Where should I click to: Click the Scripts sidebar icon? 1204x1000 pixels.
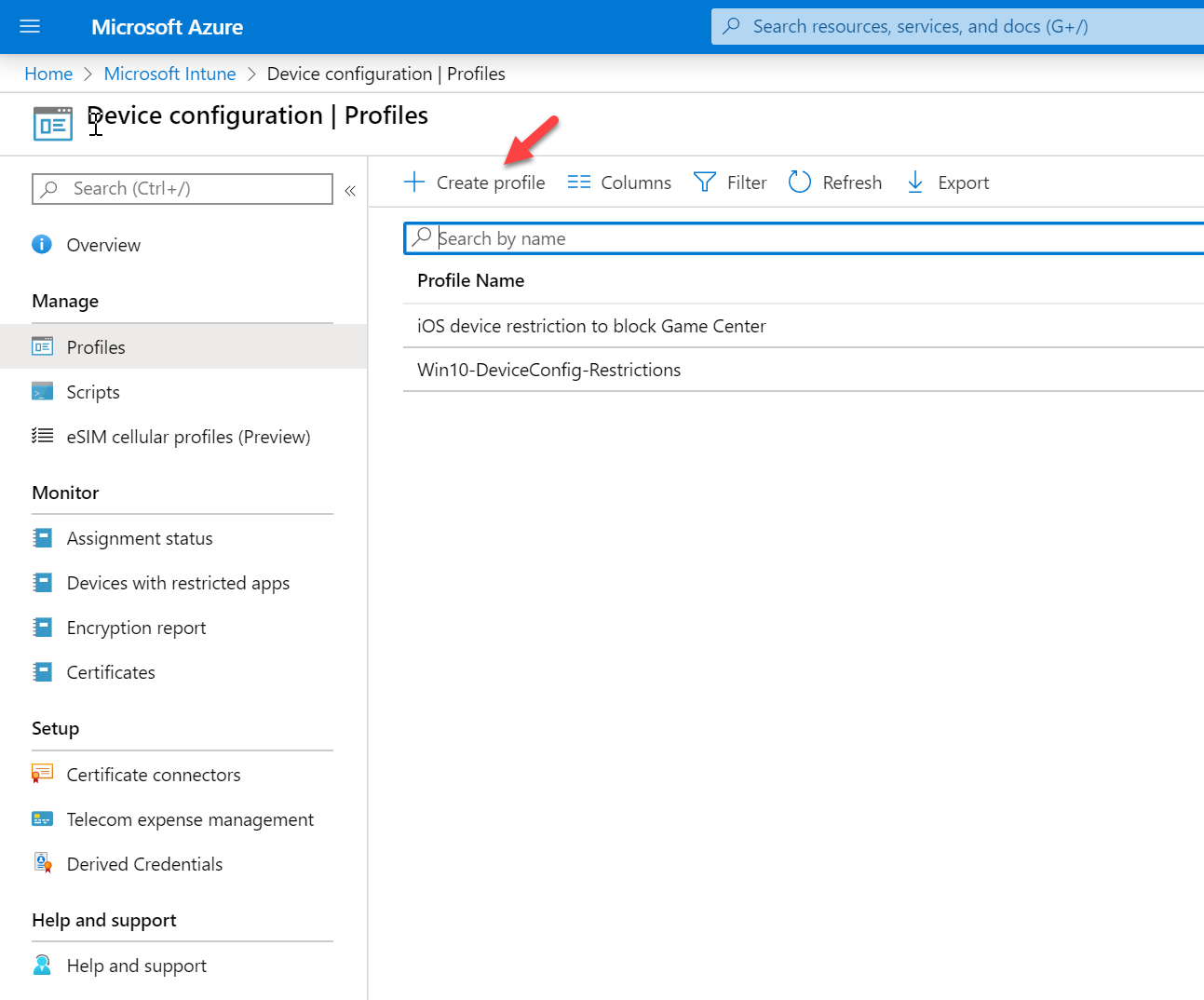coord(42,391)
